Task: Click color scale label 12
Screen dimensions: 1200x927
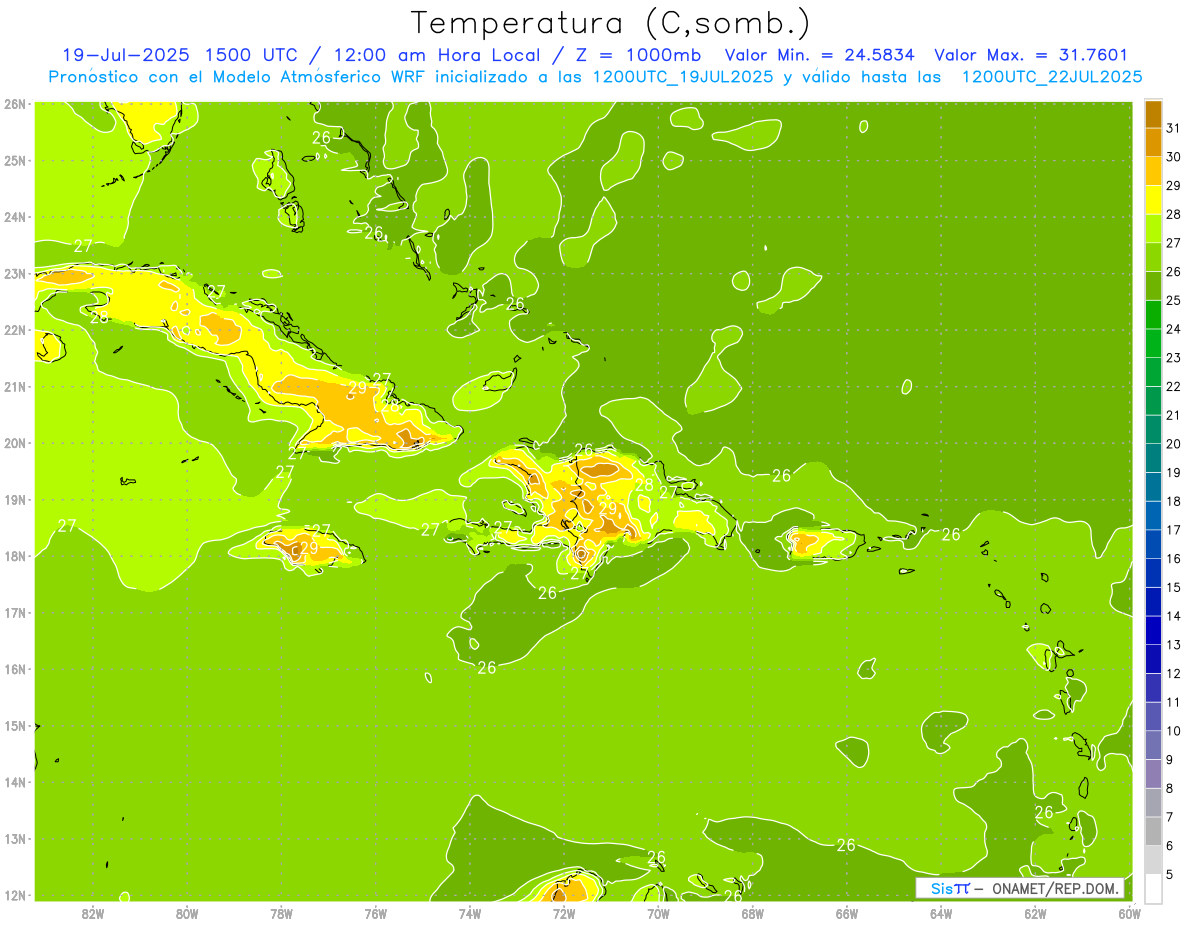Action: (1174, 673)
